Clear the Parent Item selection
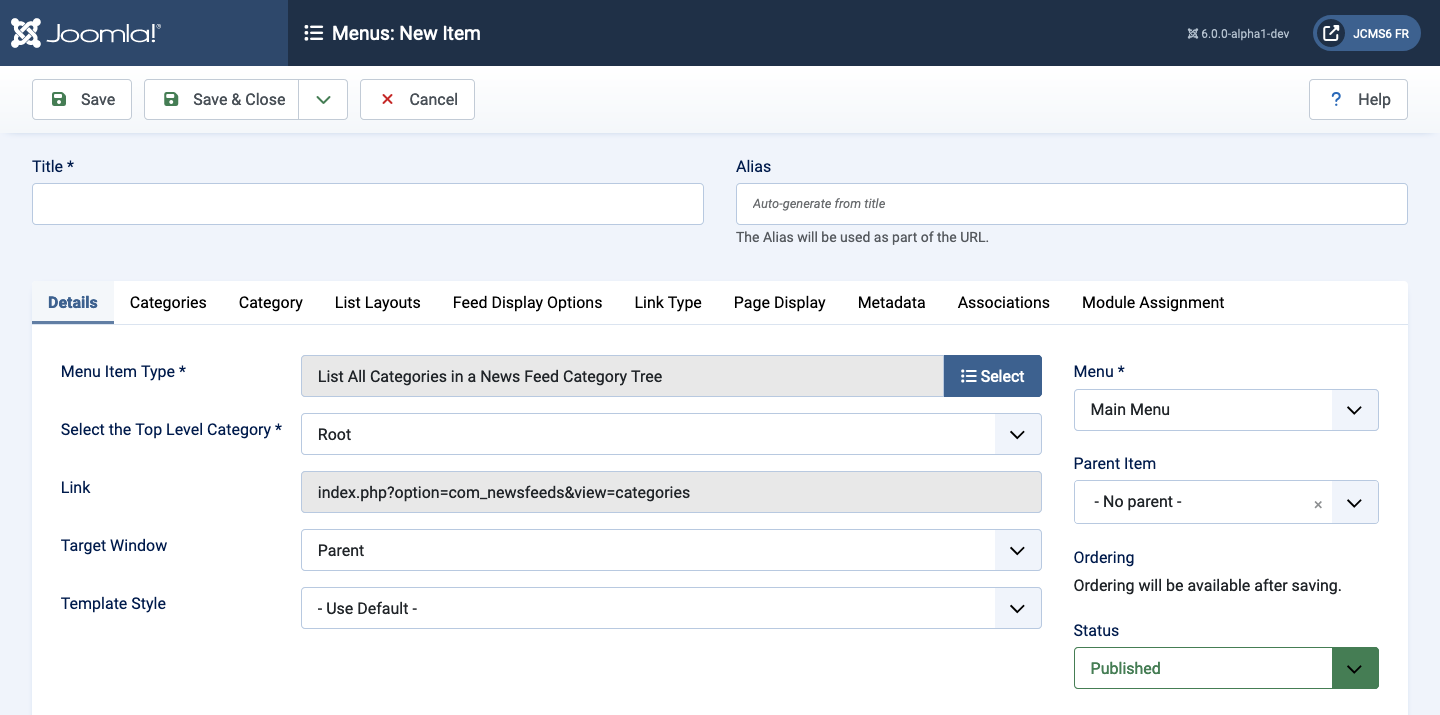The height and width of the screenshot is (715, 1440). 1318,504
